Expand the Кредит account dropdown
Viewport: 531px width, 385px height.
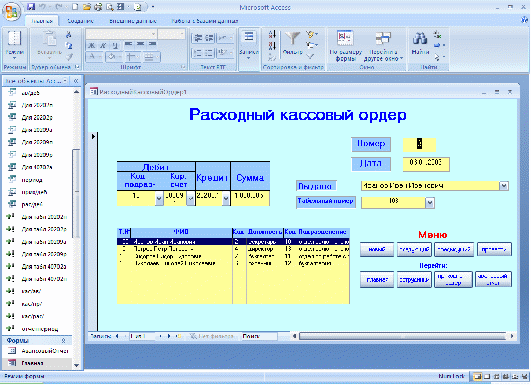[226, 199]
